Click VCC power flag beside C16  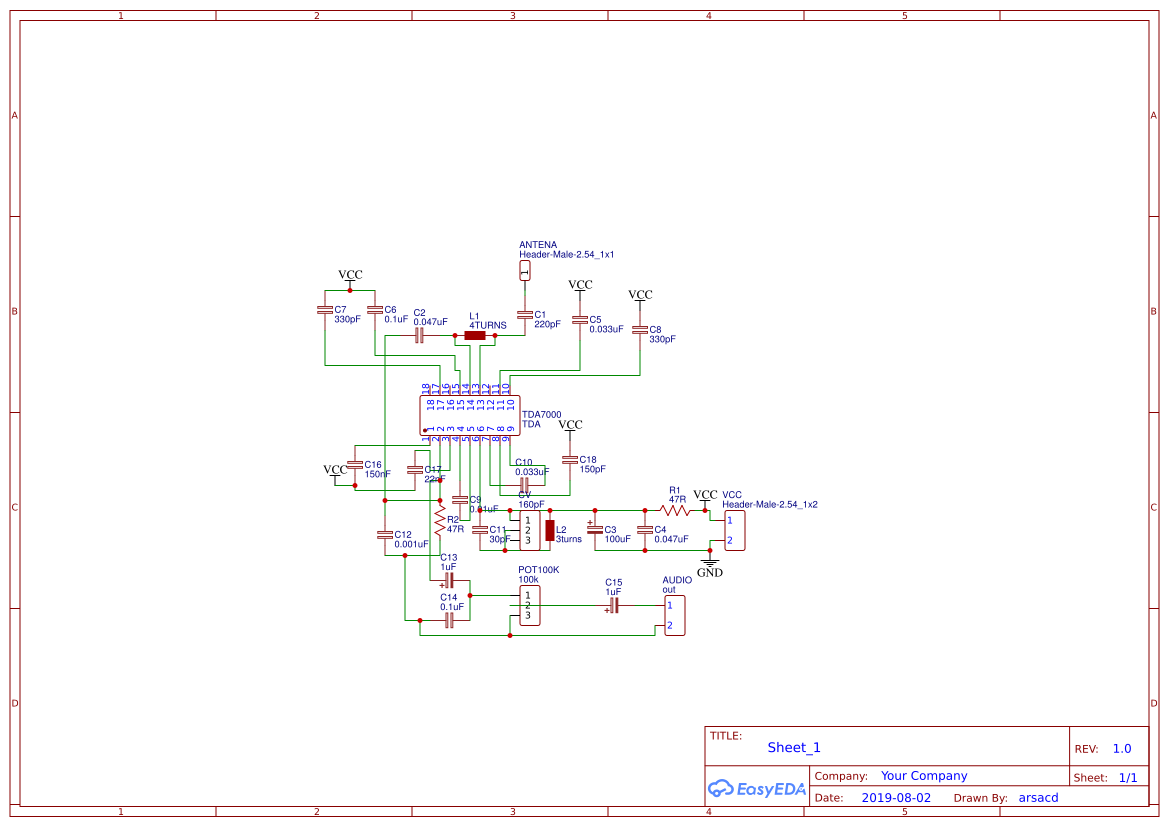pos(335,473)
